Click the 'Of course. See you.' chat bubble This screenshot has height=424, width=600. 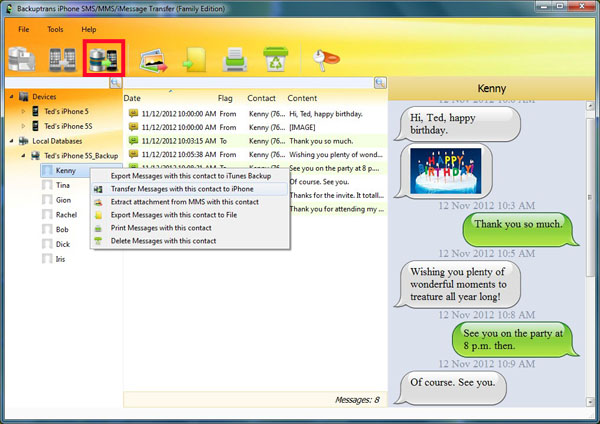click(451, 388)
